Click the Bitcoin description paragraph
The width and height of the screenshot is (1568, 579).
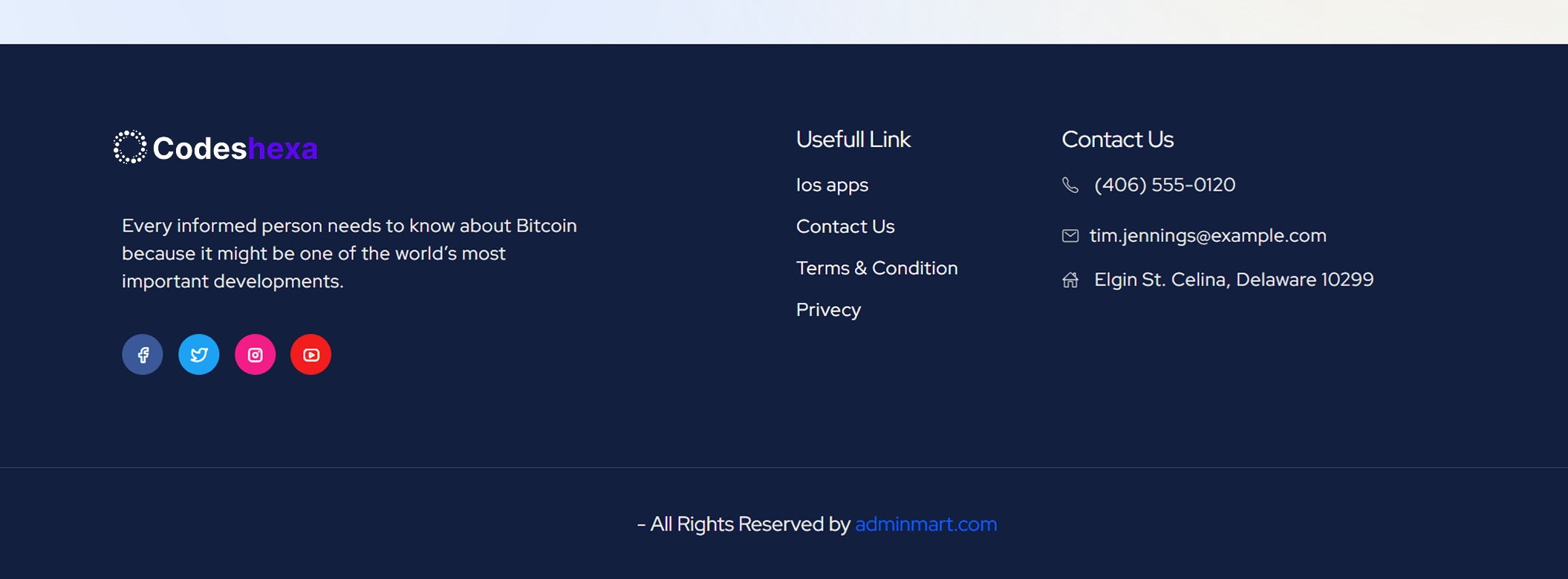[x=349, y=253]
